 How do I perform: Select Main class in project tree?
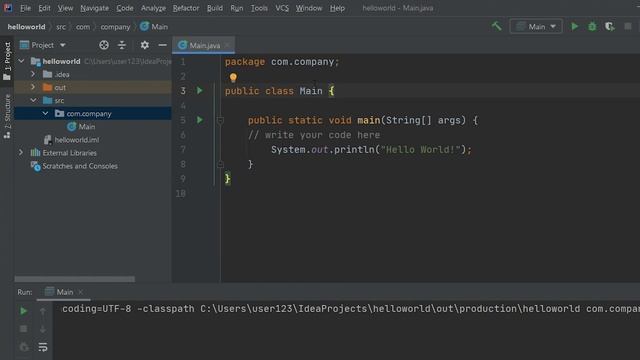click(x=81, y=127)
